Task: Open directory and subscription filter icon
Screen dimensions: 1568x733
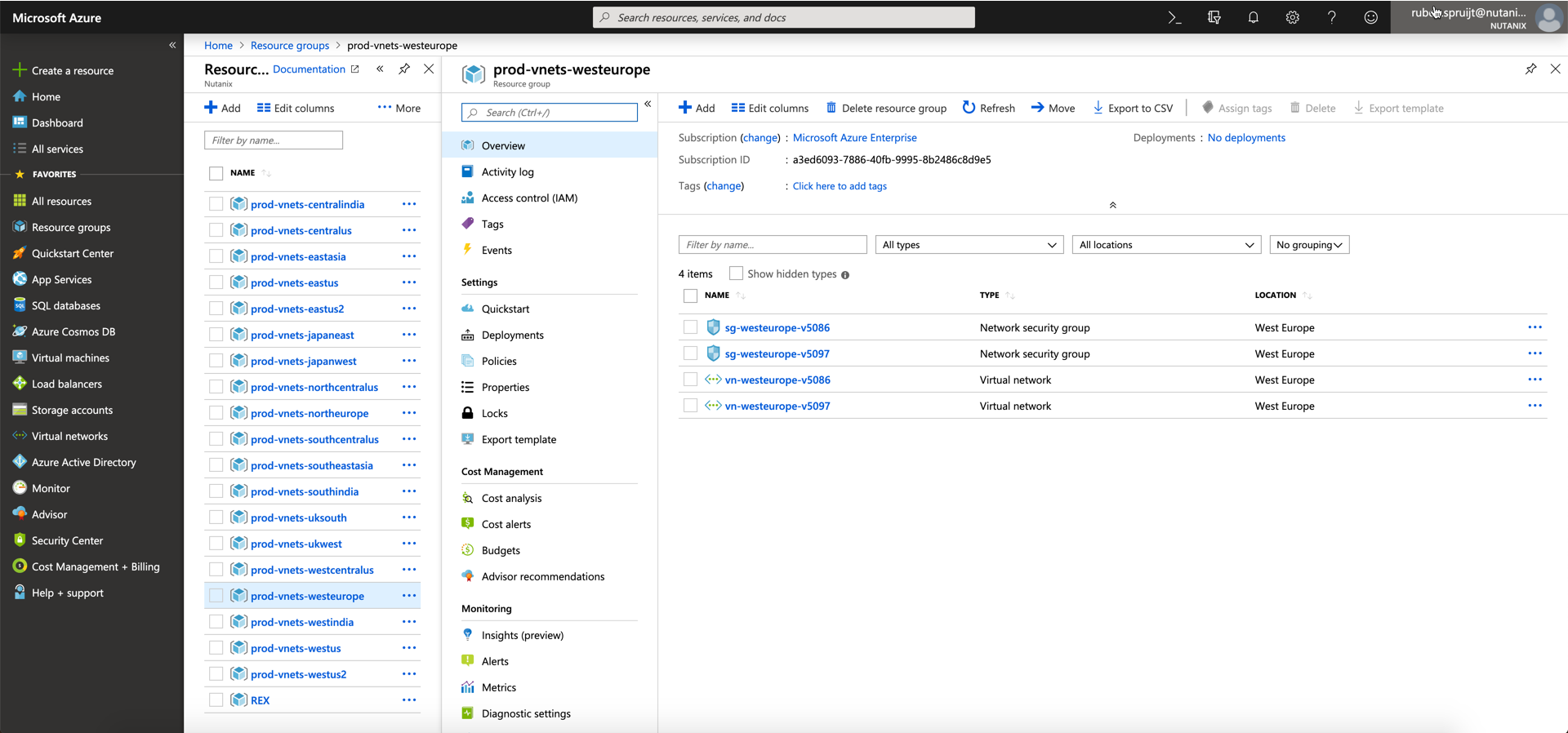Action: (x=1214, y=17)
